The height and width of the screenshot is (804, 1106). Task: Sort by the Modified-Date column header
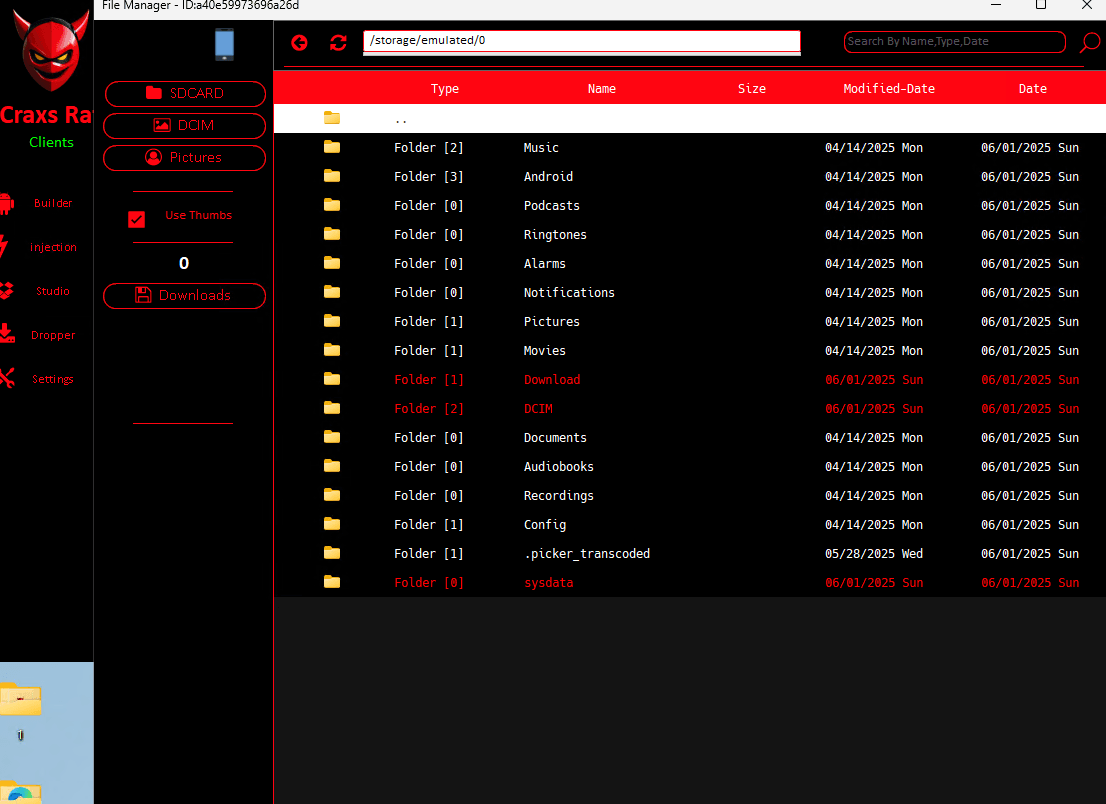pos(889,88)
